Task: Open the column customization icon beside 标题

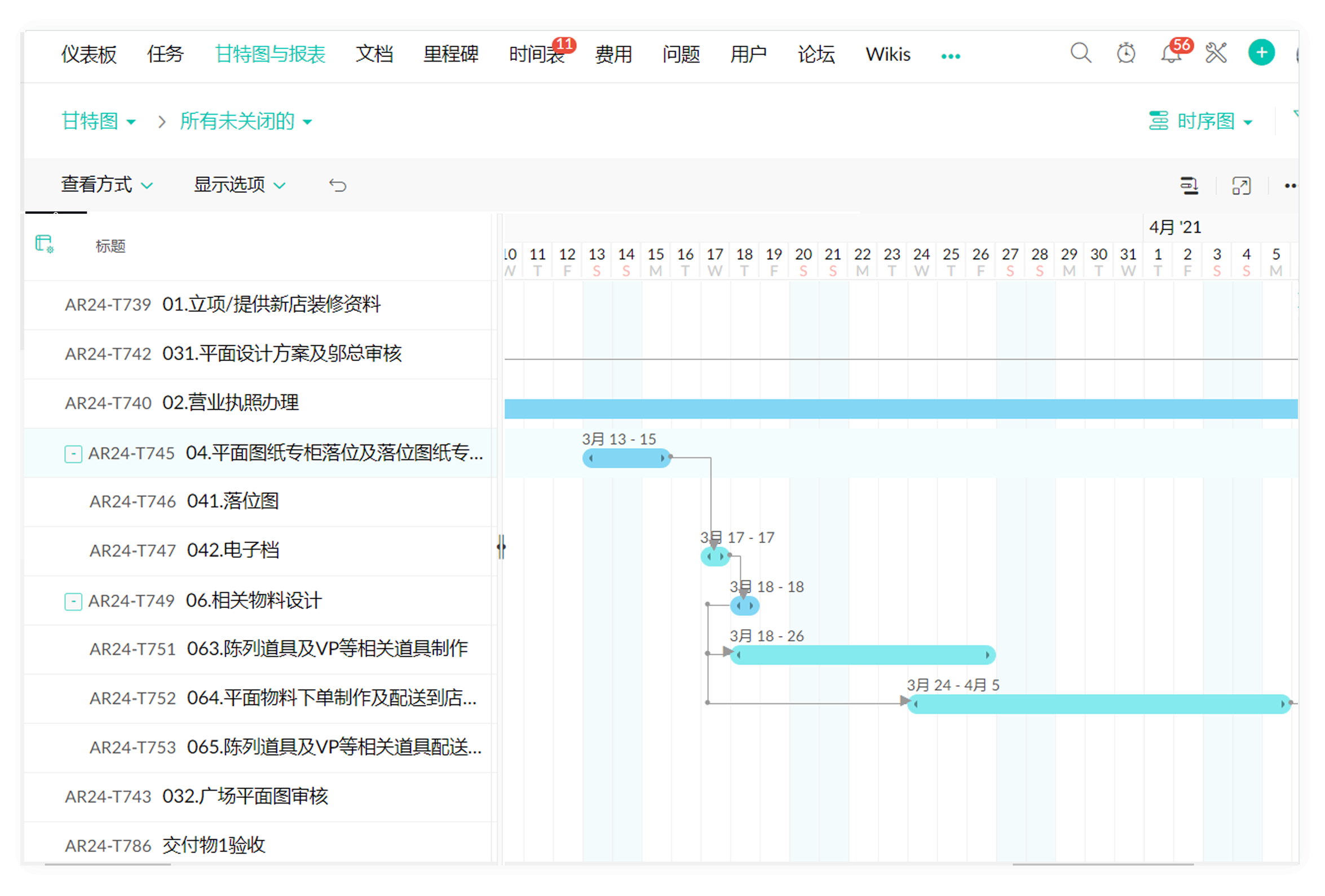Action: [44, 244]
